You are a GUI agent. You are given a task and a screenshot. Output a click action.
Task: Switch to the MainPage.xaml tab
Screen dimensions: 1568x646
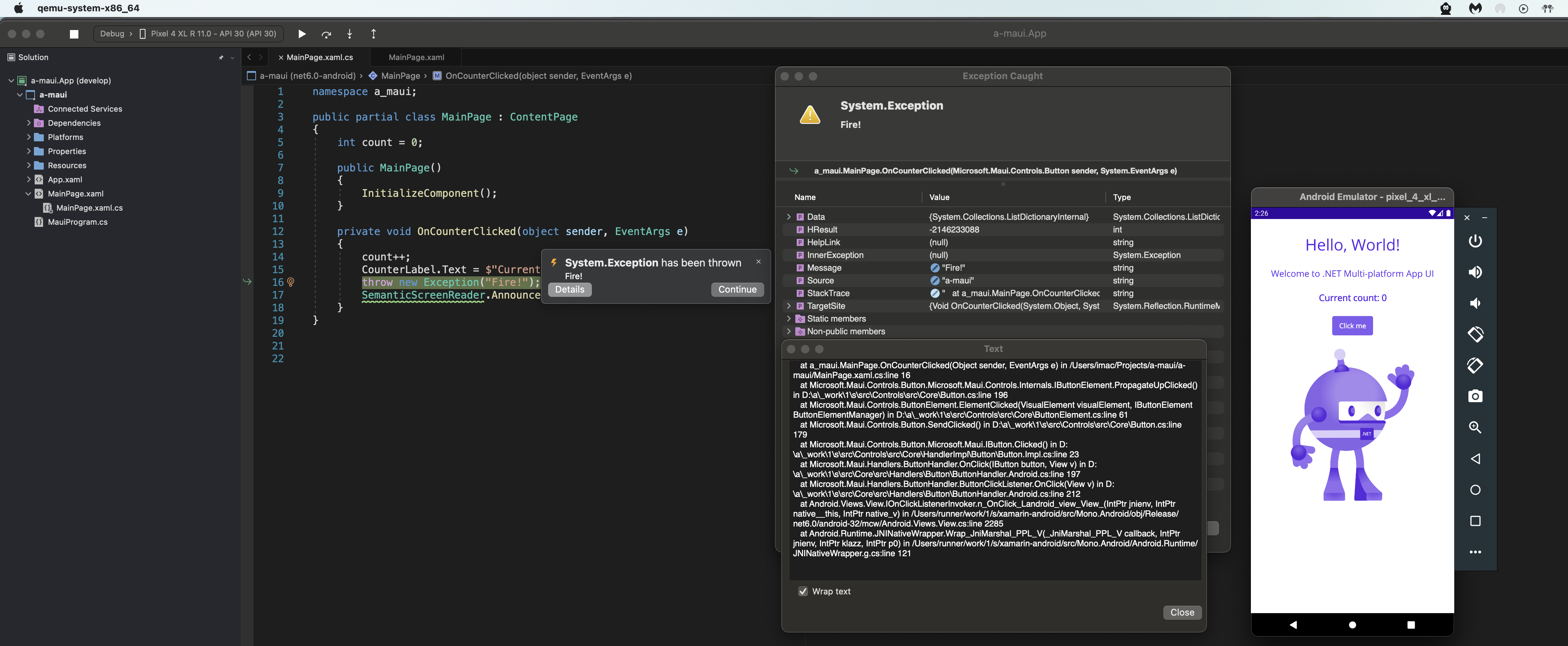[x=415, y=57]
